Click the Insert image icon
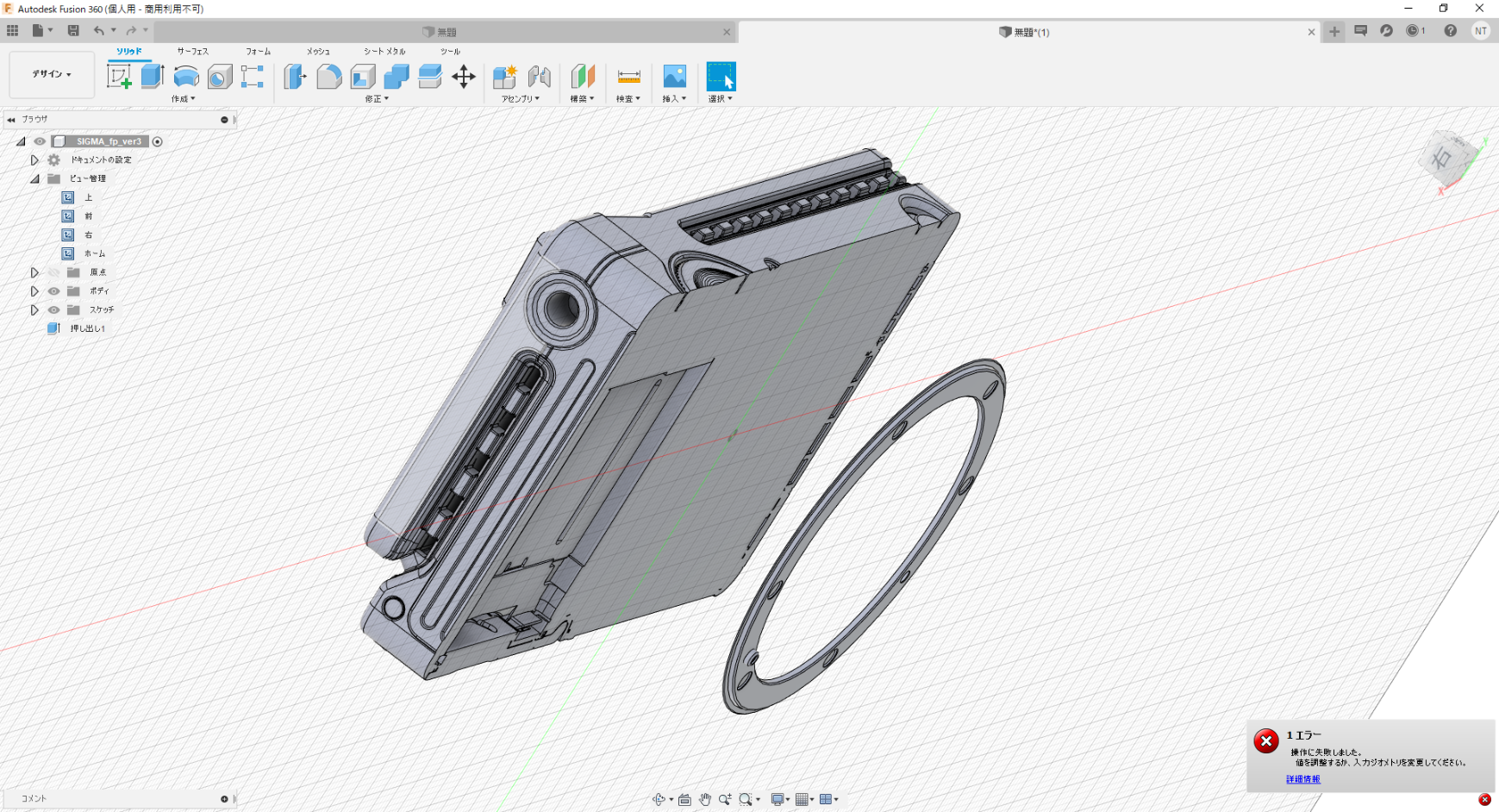This screenshot has width=1499, height=812. (x=674, y=77)
